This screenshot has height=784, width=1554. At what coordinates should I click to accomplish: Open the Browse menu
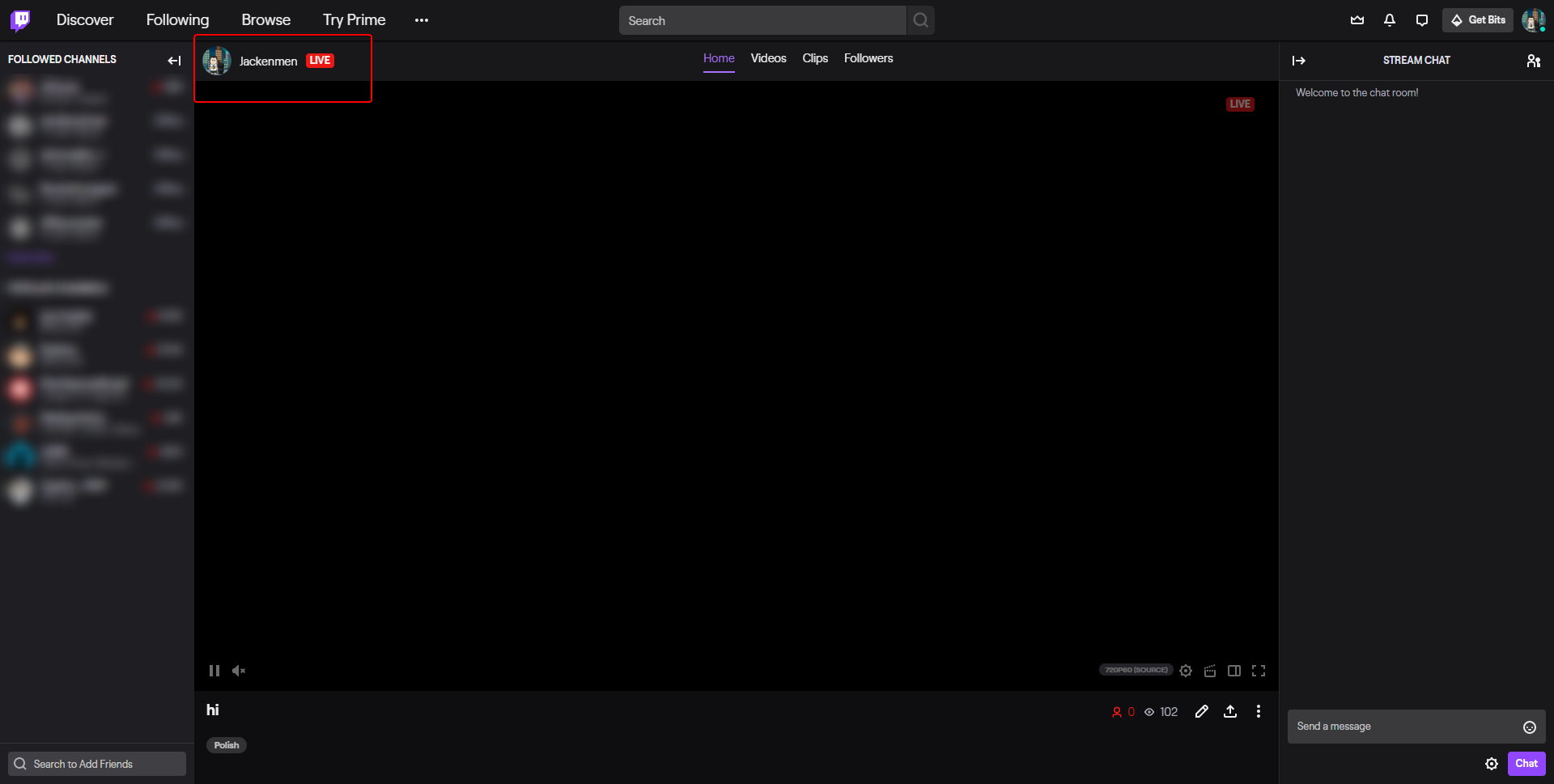tap(265, 19)
